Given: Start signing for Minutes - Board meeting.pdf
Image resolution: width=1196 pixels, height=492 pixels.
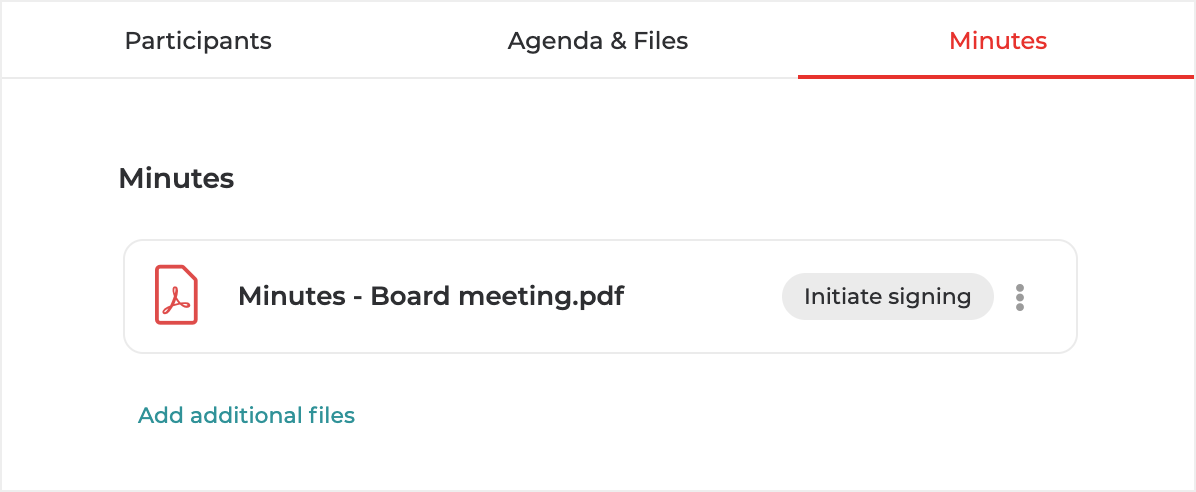Looking at the screenshot, I should pos(887,297).
